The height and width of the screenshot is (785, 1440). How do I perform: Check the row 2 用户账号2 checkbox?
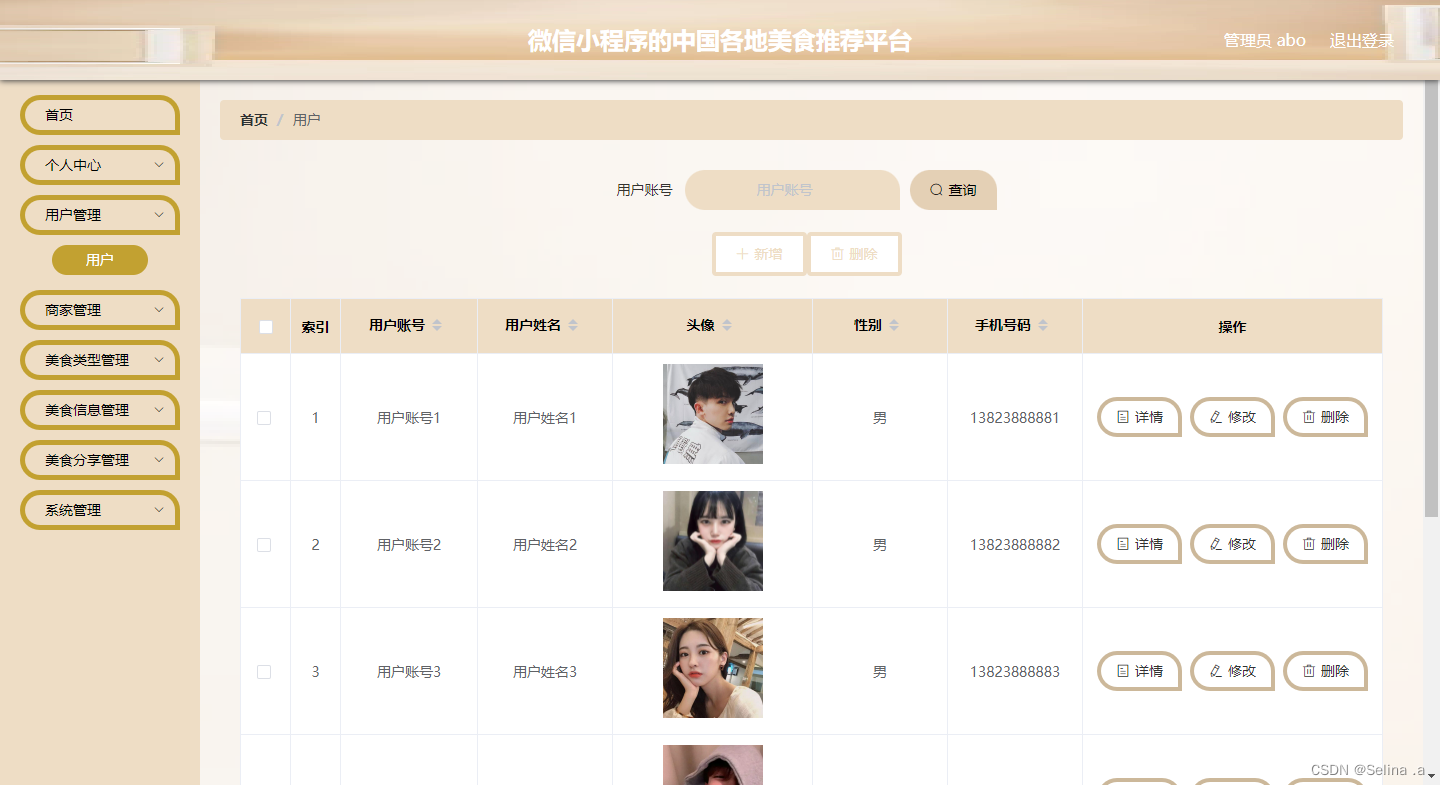[264, 545]
